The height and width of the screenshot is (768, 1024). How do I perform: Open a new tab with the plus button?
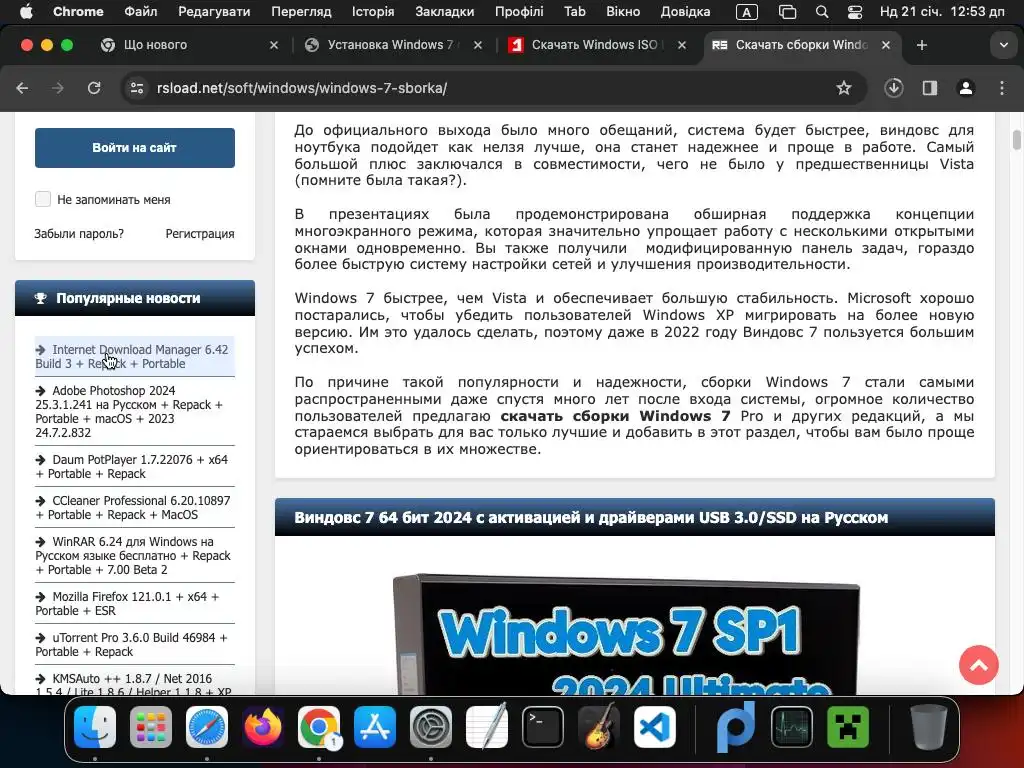tap(921, 45)
